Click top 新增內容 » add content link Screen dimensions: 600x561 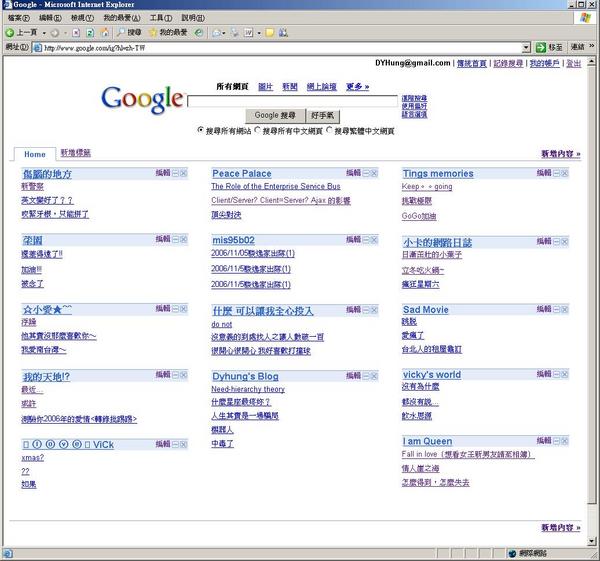click(561, 154)
